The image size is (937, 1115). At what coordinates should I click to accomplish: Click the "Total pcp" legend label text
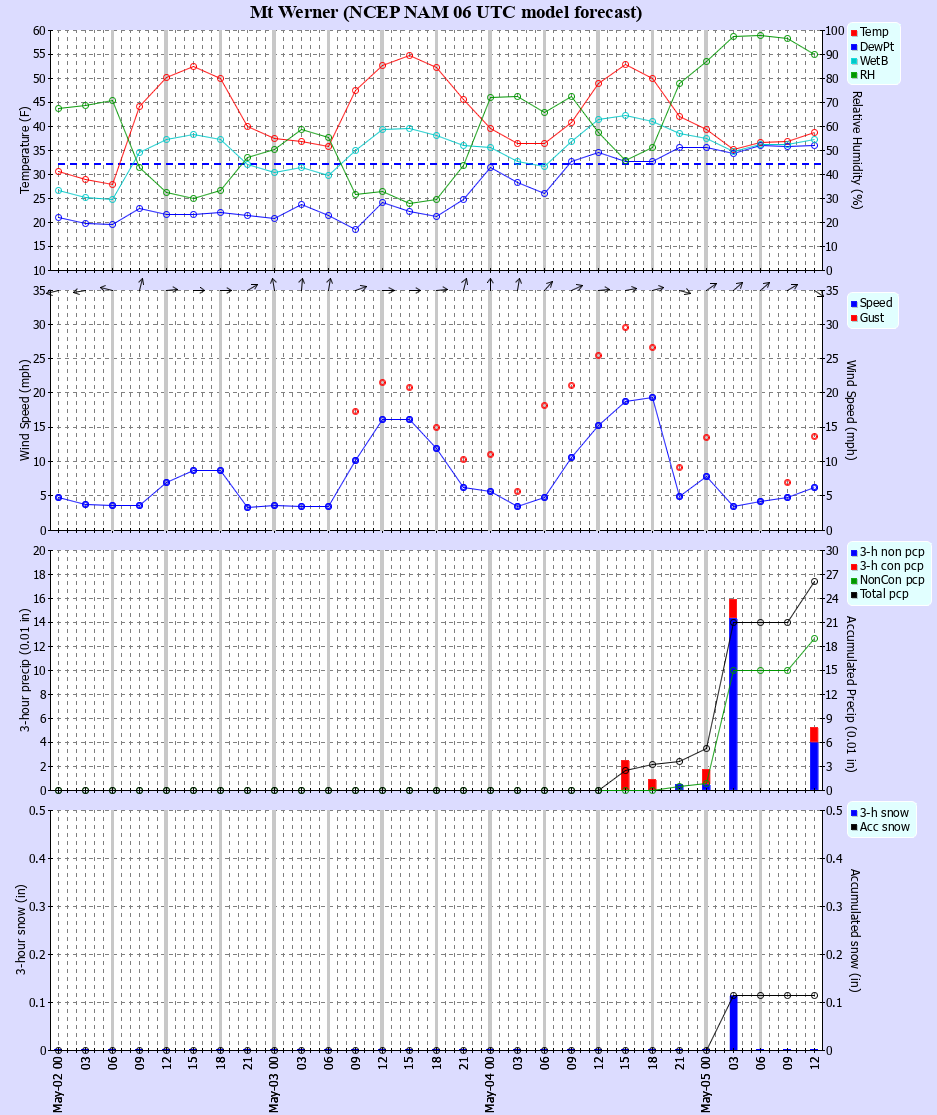tap(884, 594)
